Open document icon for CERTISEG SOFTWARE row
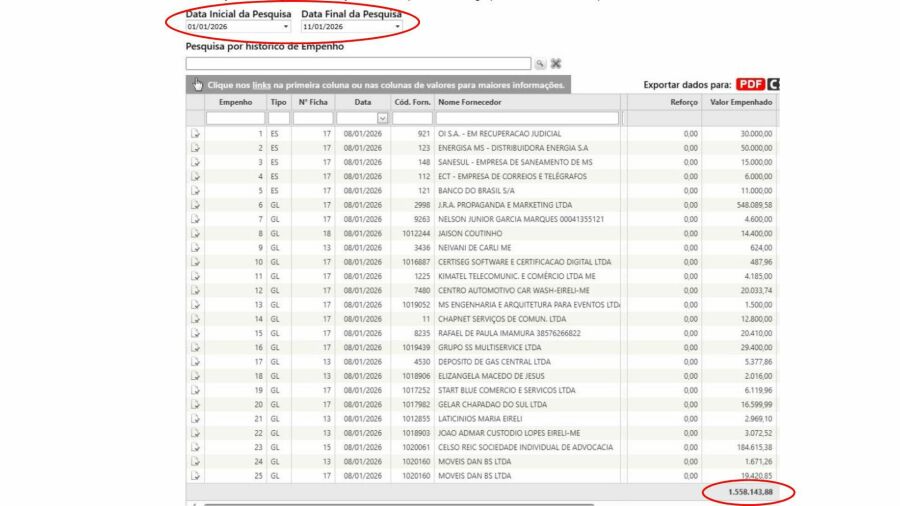This screenshot has height=506, width=900. tap(195, 262)
